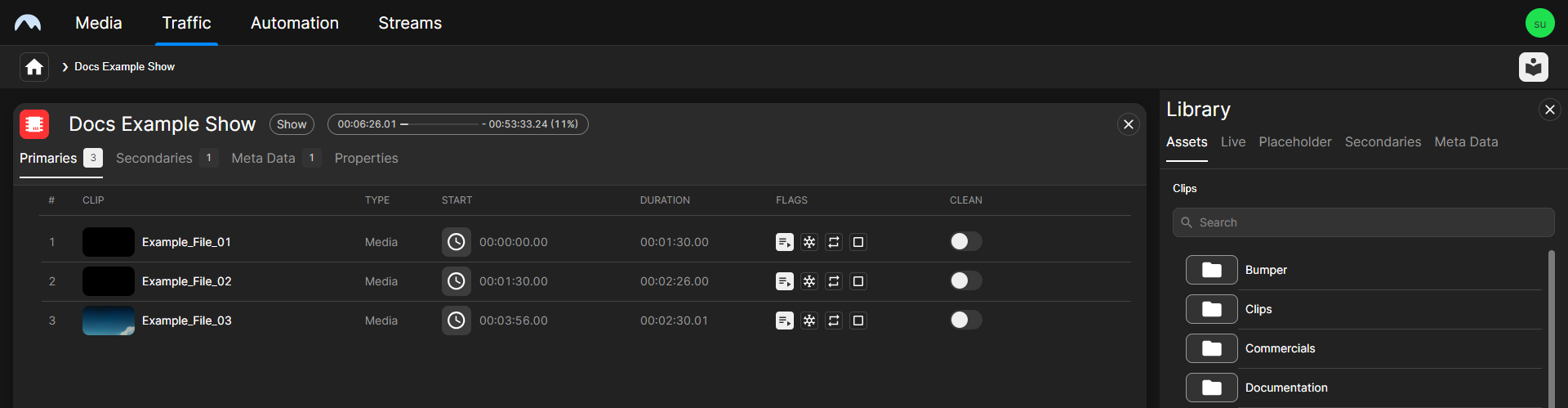Enable Clean toggle for Example_File_01
The height and width of the screenshot is (408, 1568).
965,242
